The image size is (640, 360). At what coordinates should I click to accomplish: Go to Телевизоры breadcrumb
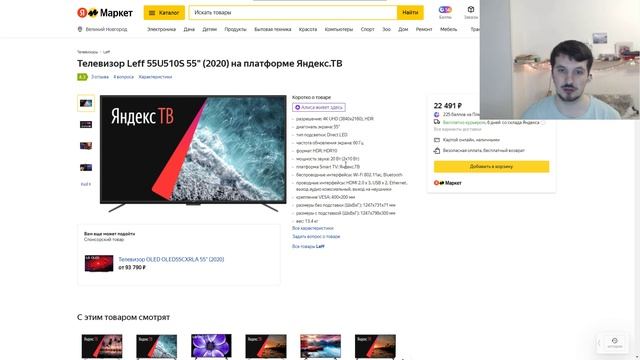tap(87, 52)
